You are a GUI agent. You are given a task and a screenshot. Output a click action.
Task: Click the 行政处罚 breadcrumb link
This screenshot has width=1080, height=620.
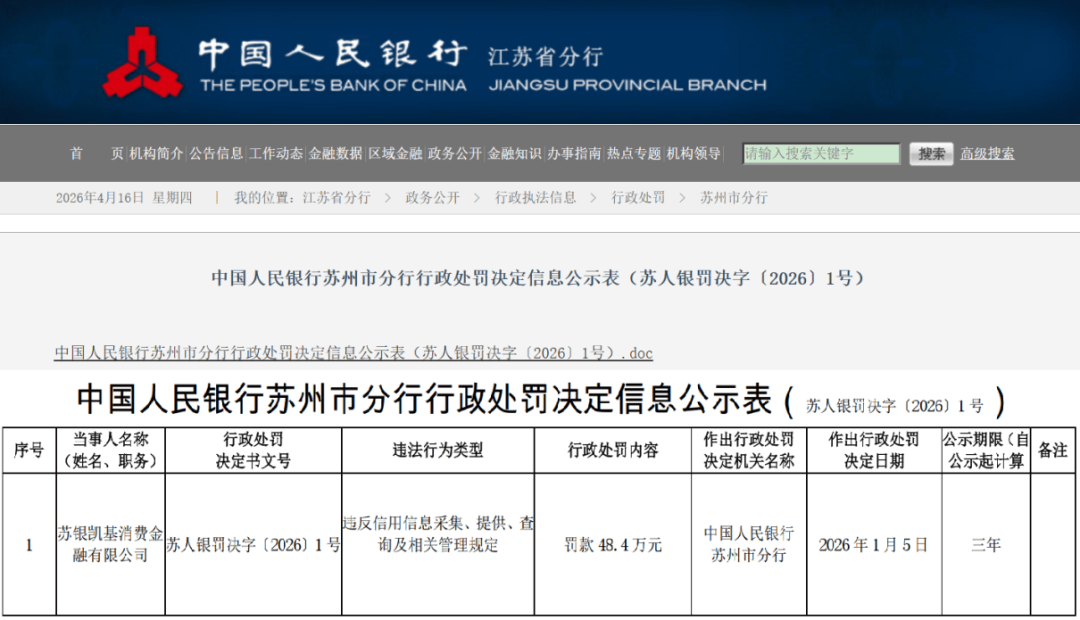point(636,197)
